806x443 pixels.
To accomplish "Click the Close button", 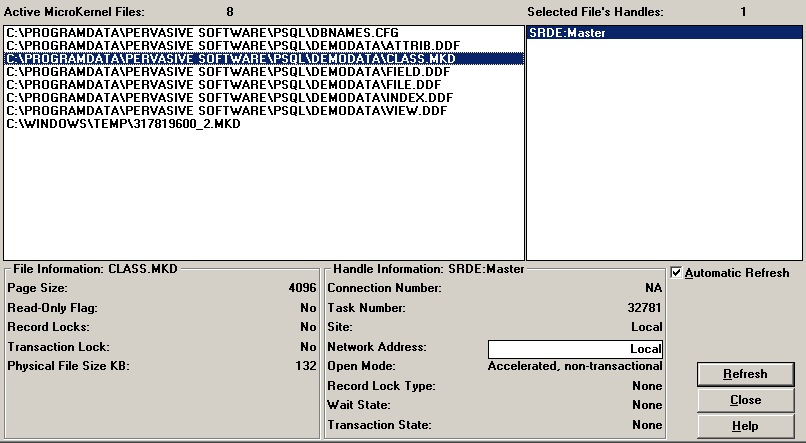I will [x=745, y=400].
